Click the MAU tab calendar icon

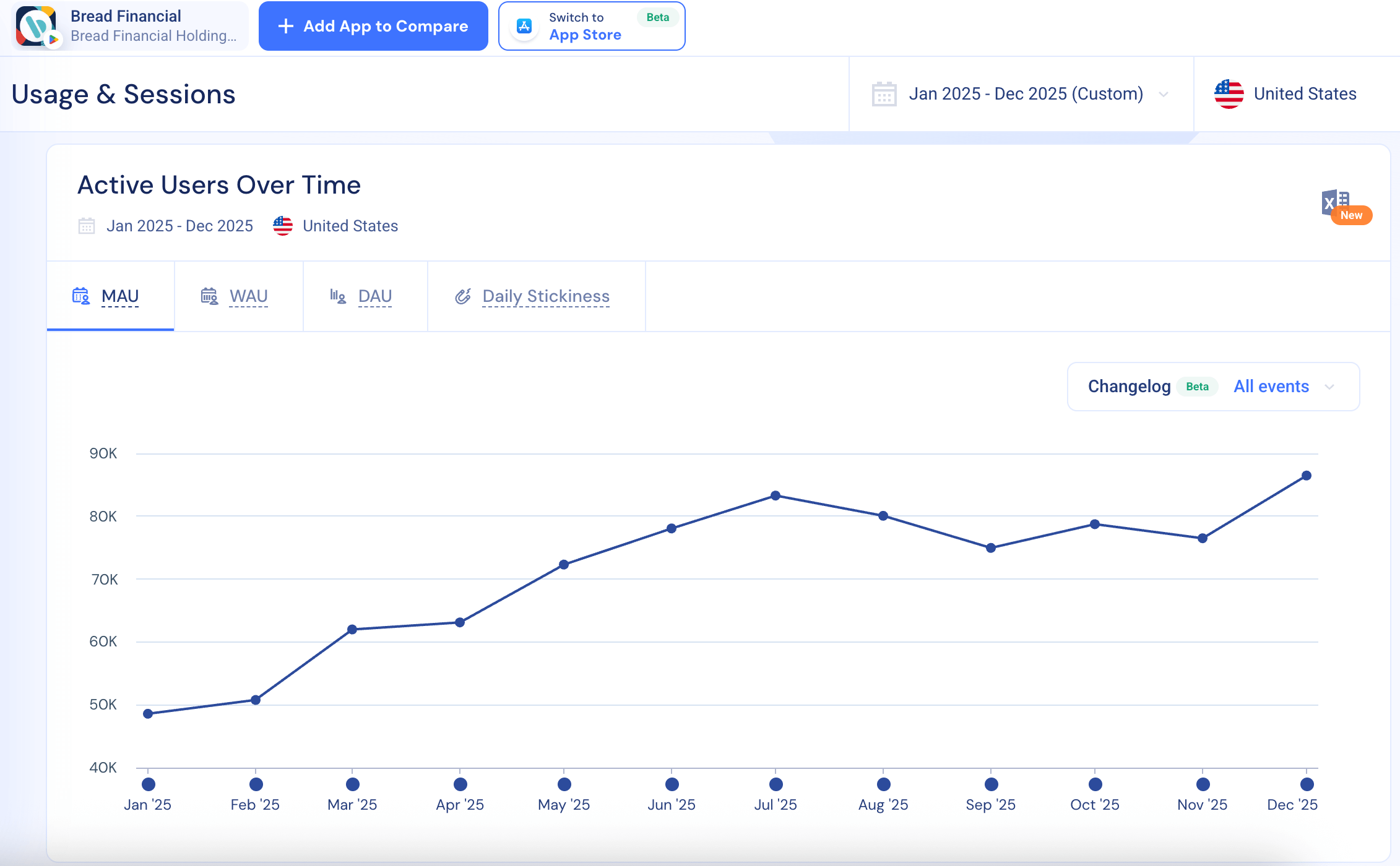(81, 296)
